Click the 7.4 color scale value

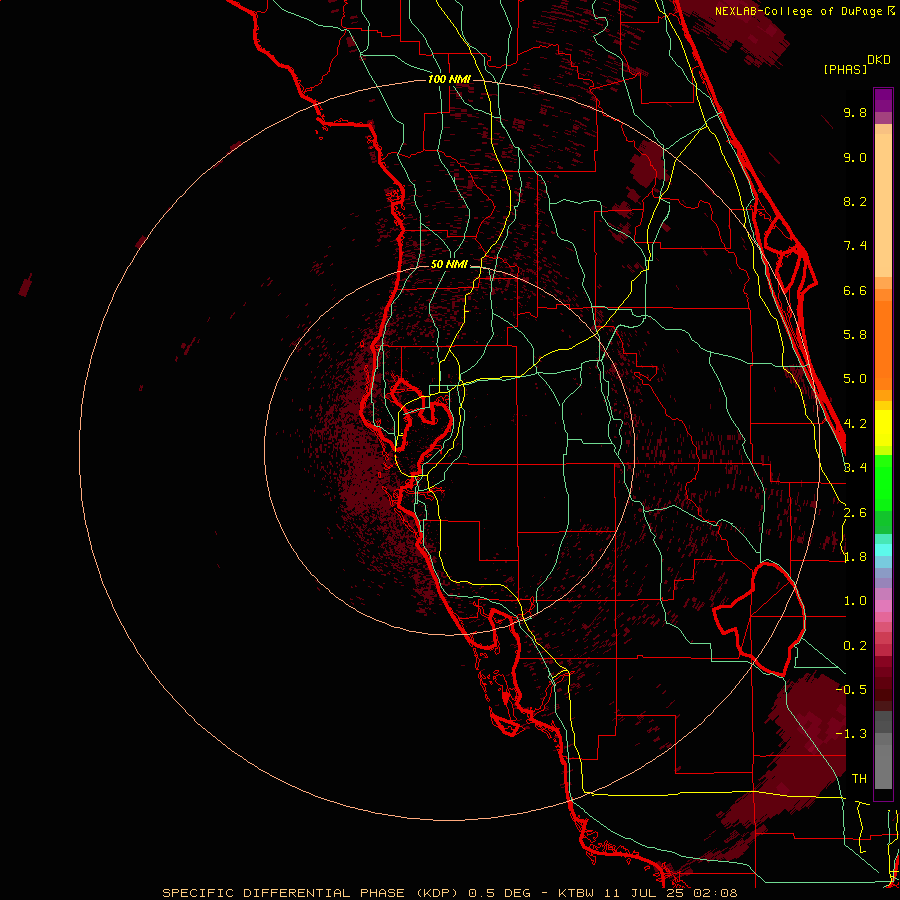coord(855,246)
